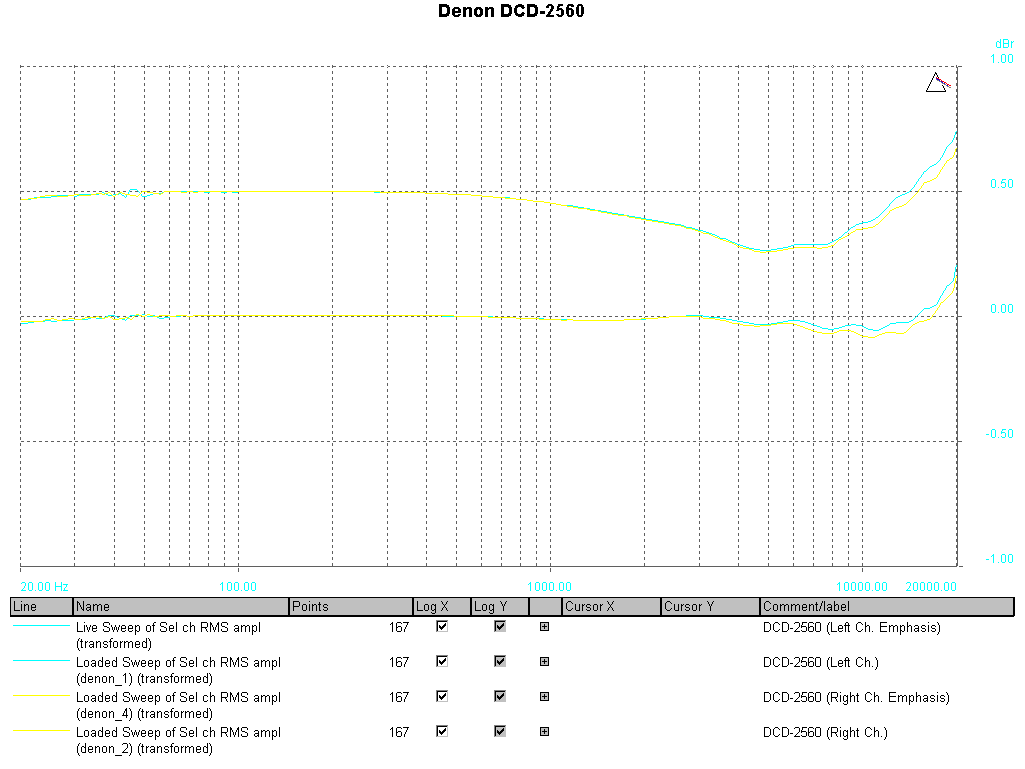The width and height of the screenshot is (1025, 769).
Task: Toggle Log X for Left Ch. Emphasis row
Action: (x=442, y=626)
